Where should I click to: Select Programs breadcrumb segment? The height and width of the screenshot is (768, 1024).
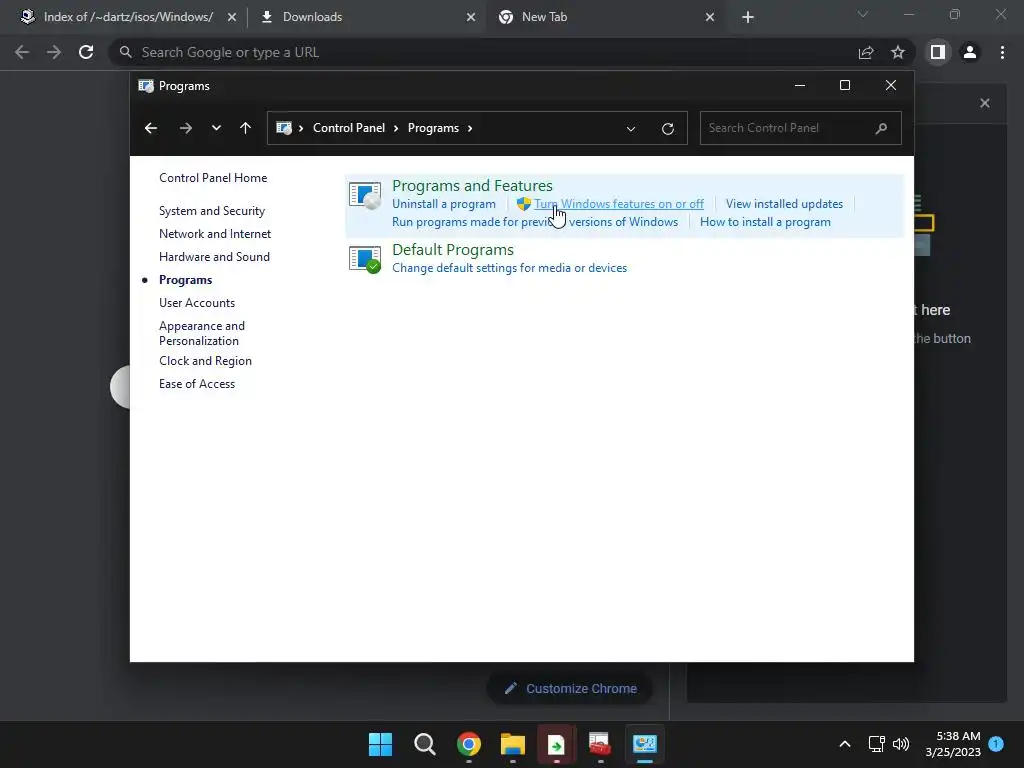pyautogui.click(x=433, y=128)
